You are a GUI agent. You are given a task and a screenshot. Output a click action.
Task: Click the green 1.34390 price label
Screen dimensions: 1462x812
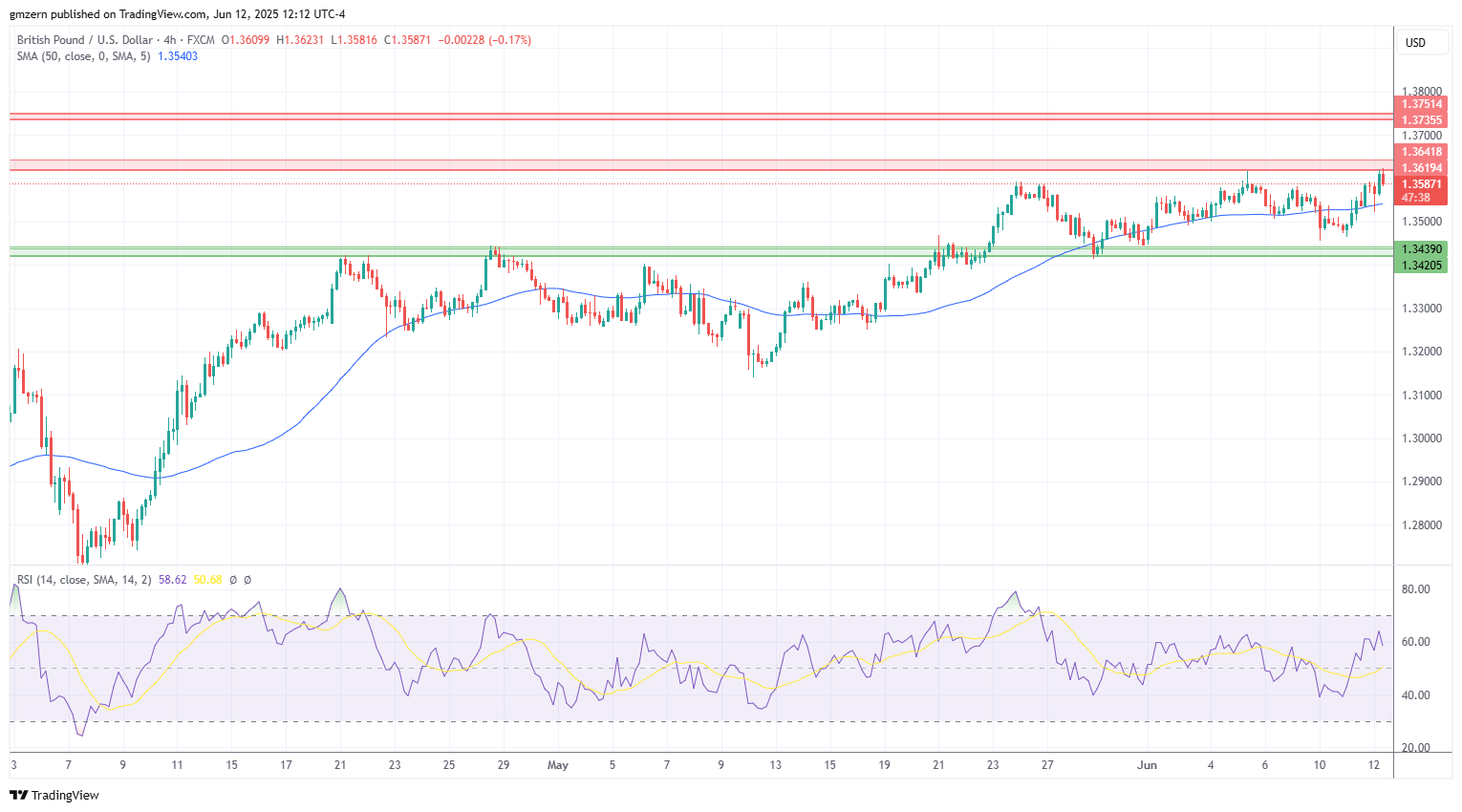1422,249
